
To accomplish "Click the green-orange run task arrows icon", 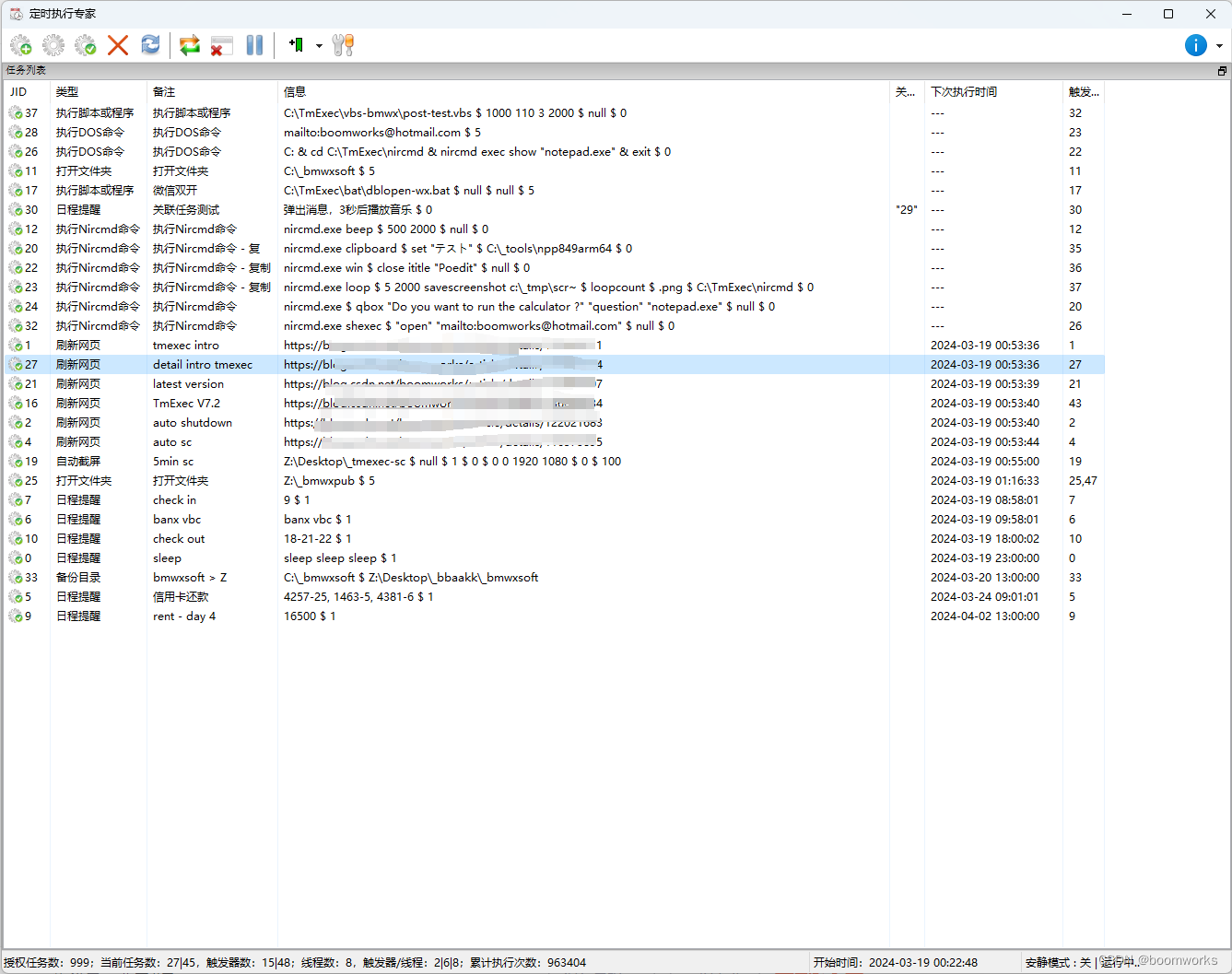I will [190, 44].
